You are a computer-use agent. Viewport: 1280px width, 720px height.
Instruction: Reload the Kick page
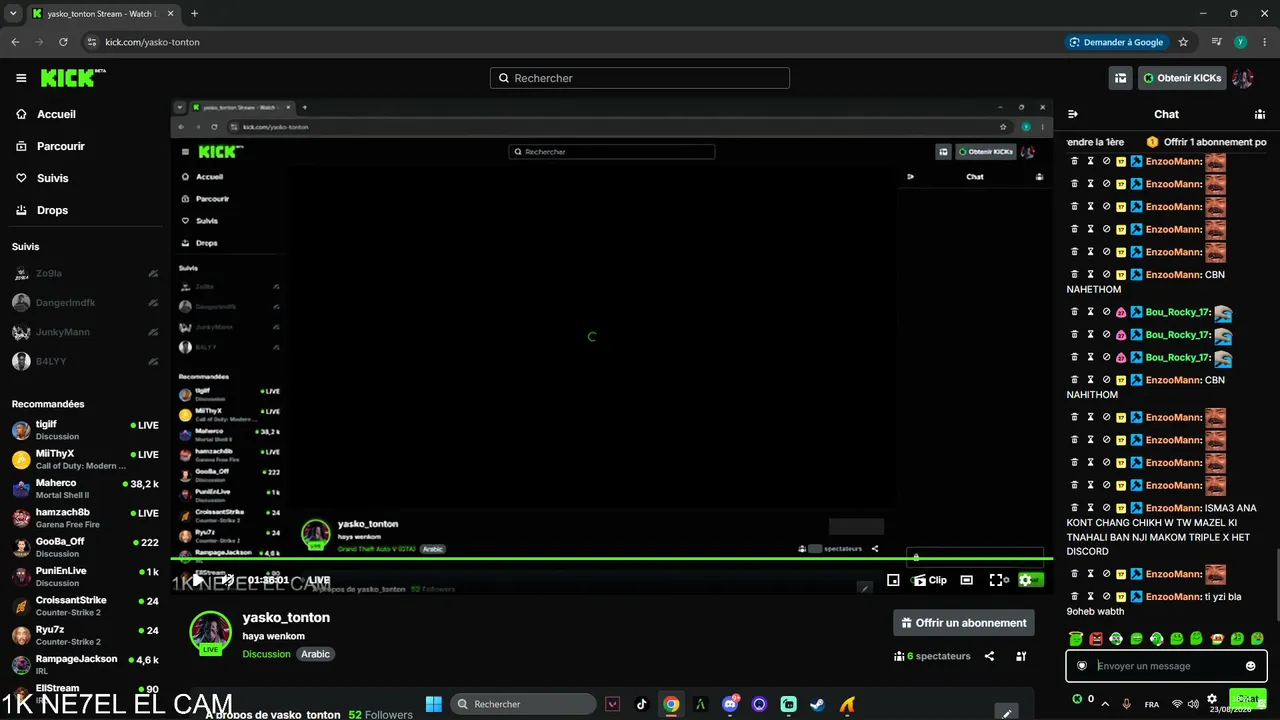click(63, 42)
